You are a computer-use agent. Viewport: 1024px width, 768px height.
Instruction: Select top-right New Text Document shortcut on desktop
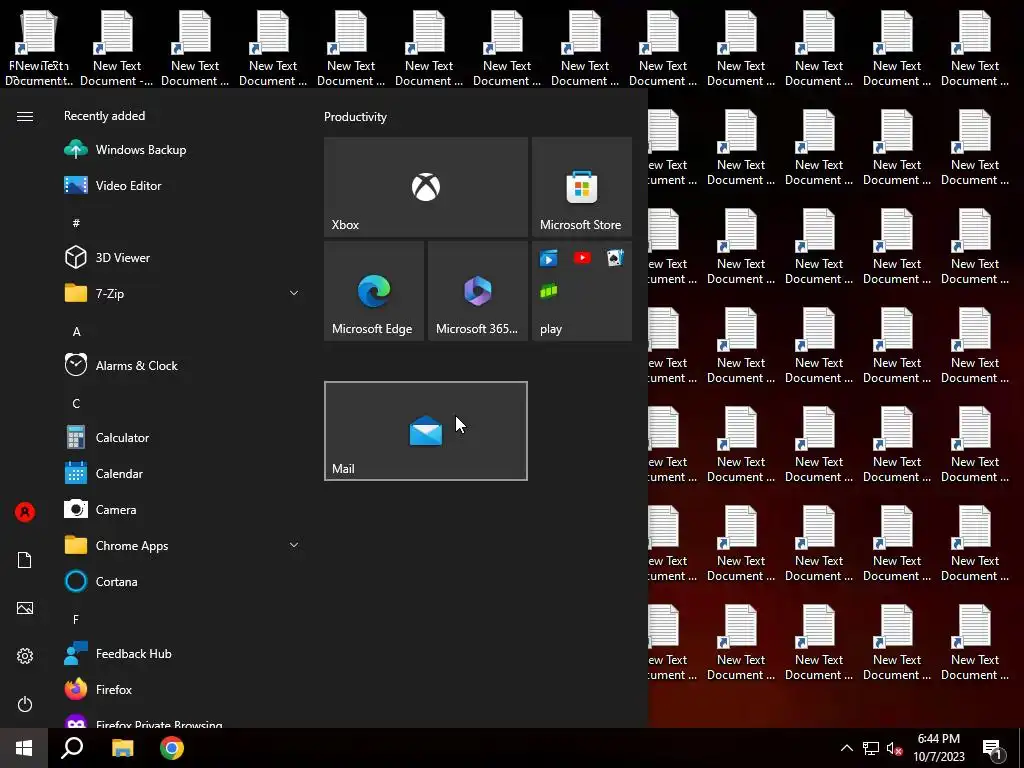pyautogui.click(x=975, y=48)
